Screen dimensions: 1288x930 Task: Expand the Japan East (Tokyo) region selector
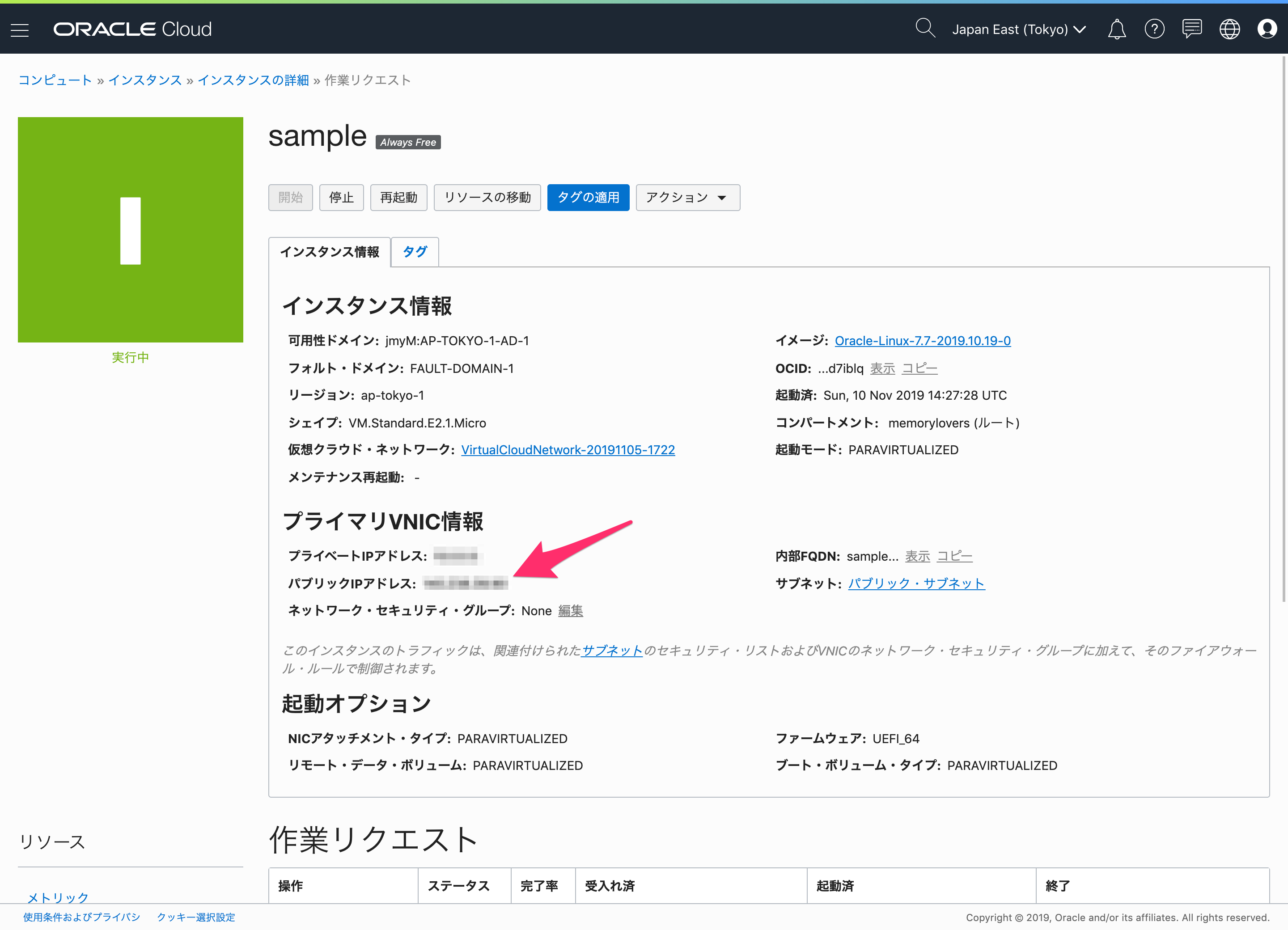click(1019, 30)
